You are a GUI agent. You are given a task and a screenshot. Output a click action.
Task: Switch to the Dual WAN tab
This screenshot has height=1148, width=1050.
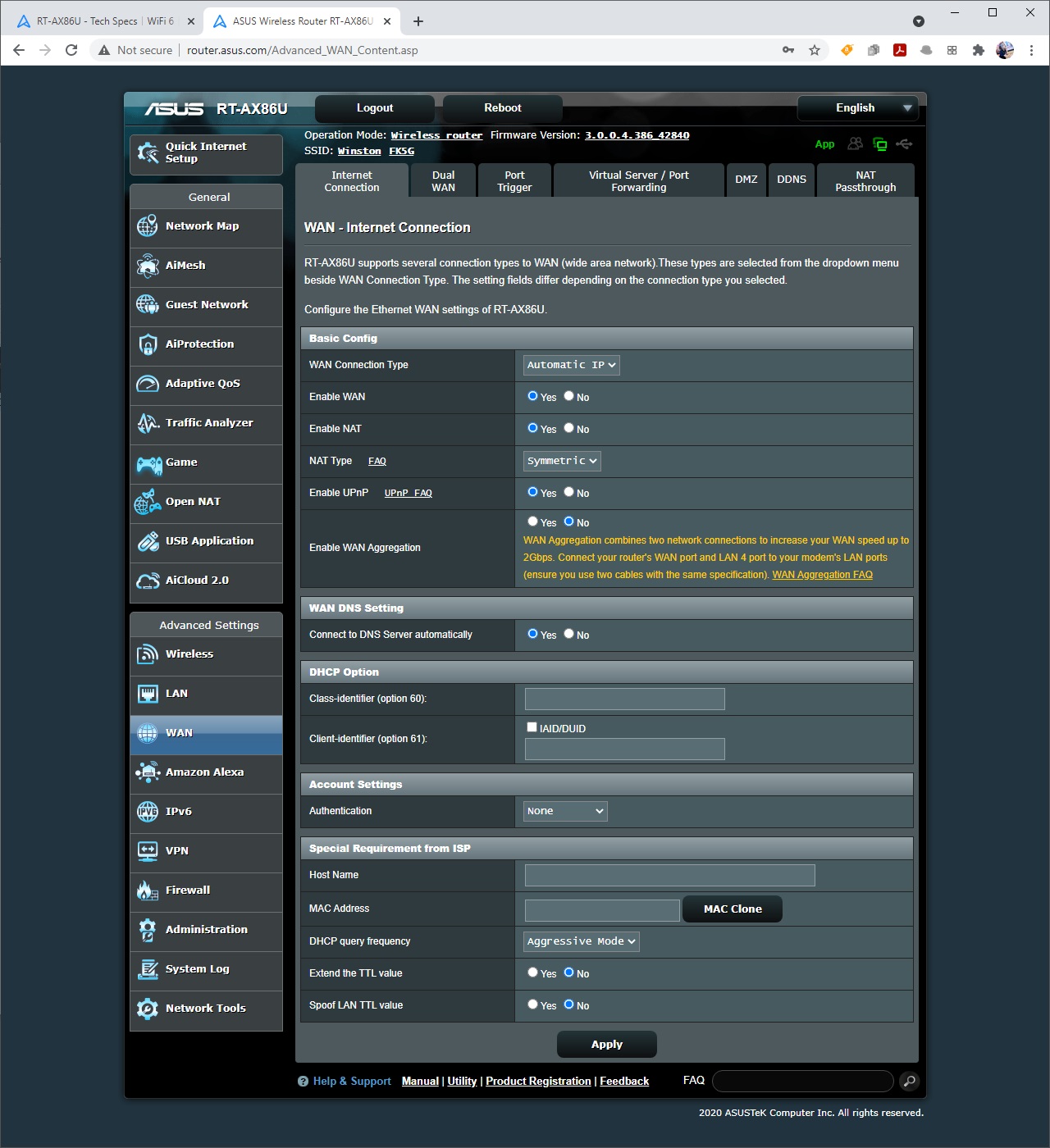point(443,181)
